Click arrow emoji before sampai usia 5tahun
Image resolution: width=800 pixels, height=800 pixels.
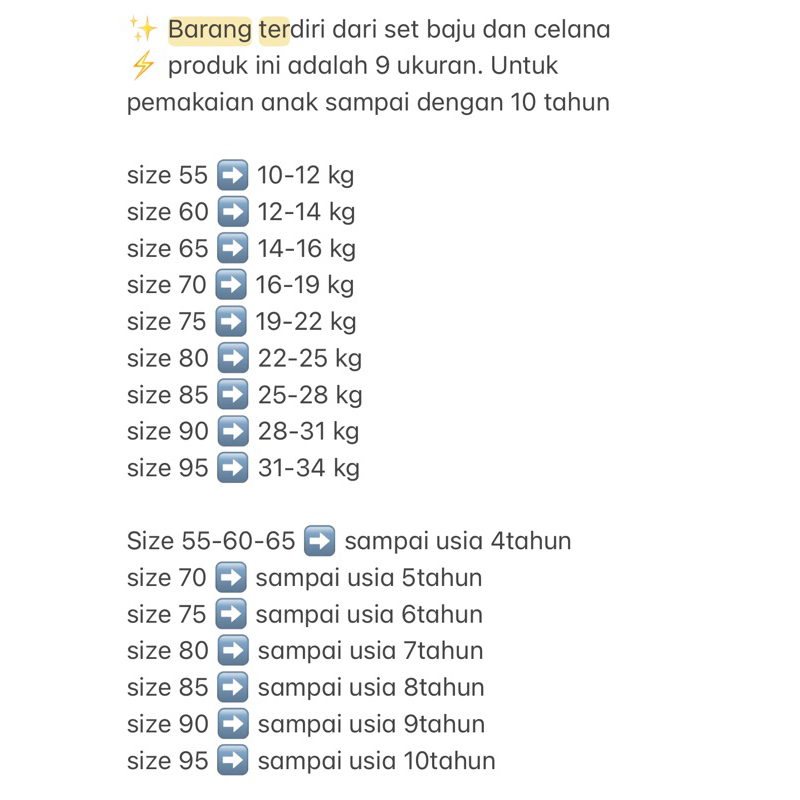[231, 578]
